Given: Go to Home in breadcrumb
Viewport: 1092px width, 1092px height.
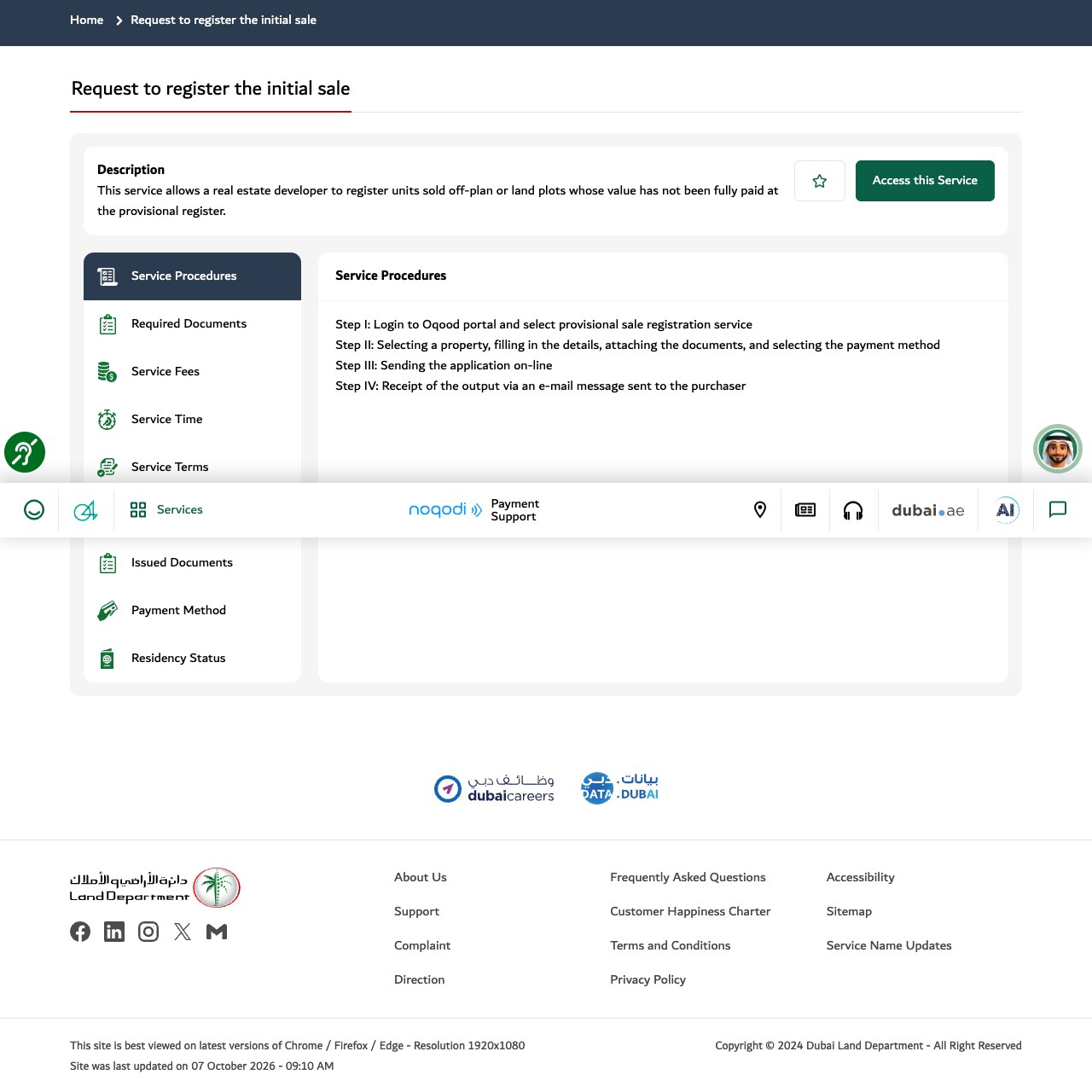Looking at the screenshot, I should [87, 20].
